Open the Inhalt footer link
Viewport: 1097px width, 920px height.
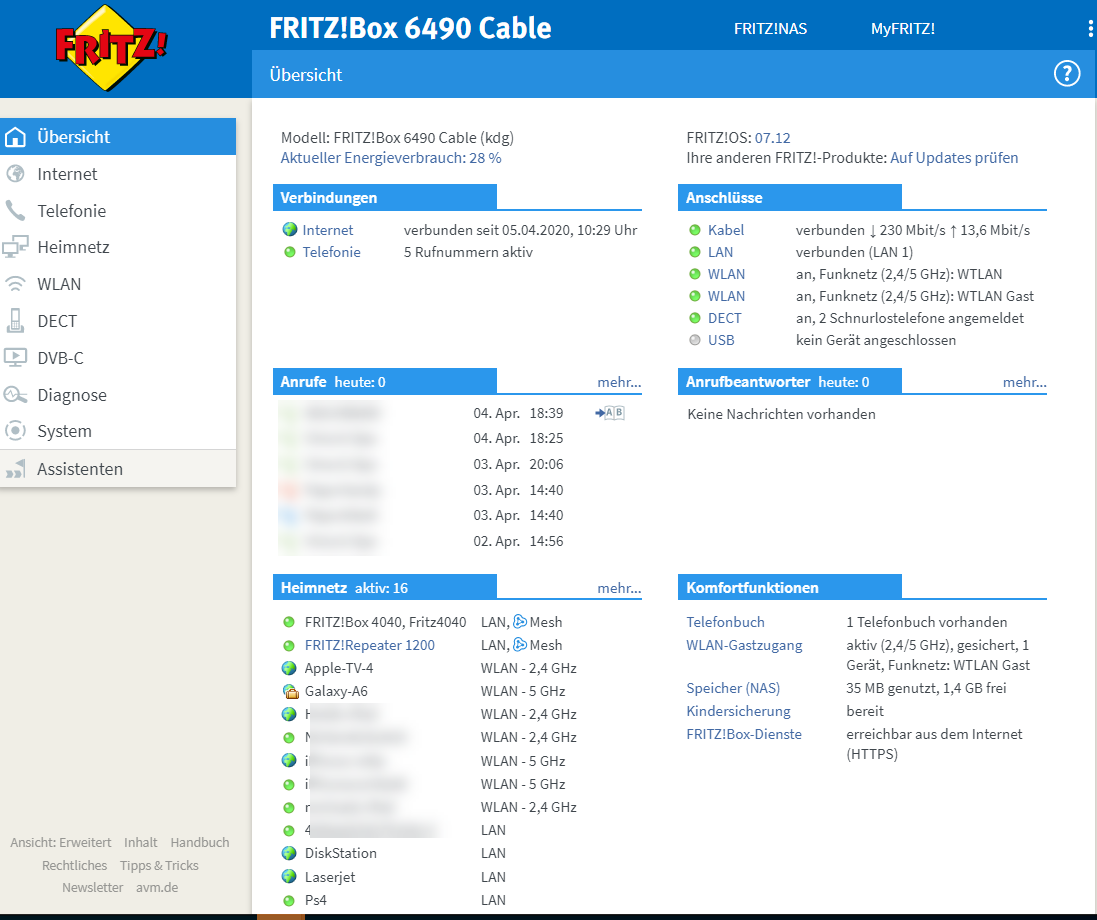pyautogui.click(x=141, y=842)
